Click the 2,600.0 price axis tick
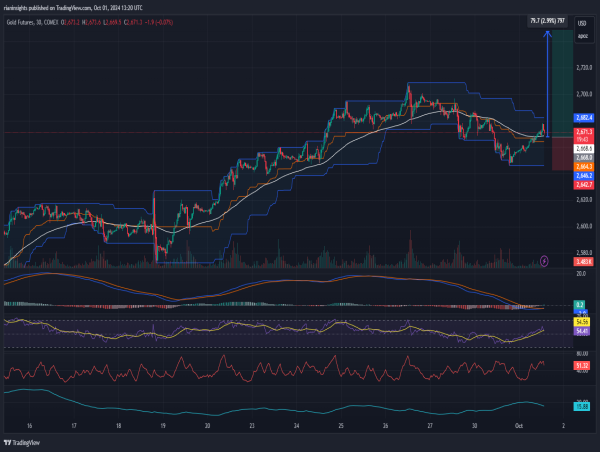Viewport: 600px width, 452px height. pos(584,226)
